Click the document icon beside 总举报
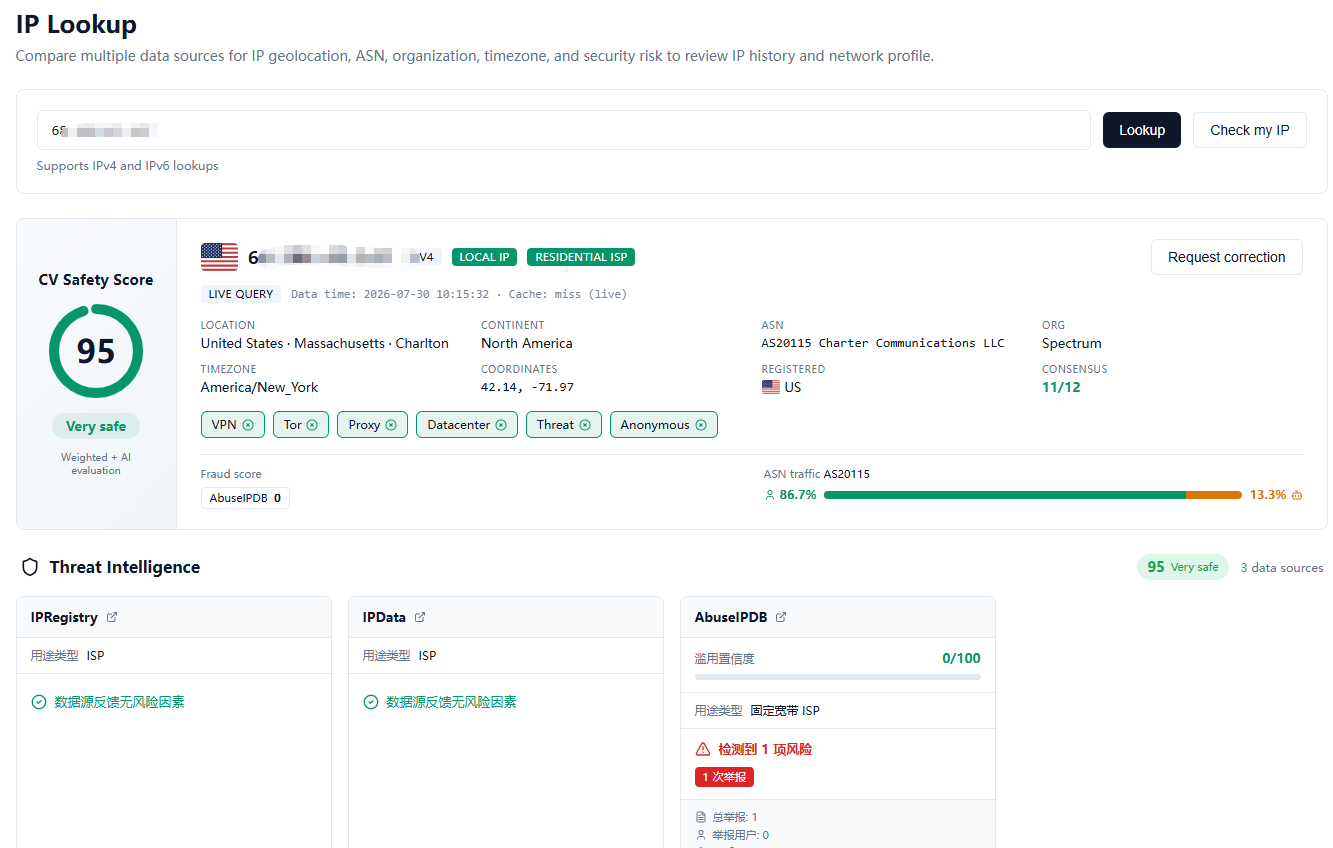The height and width of the screenshot is (848, 1333). 701,817
